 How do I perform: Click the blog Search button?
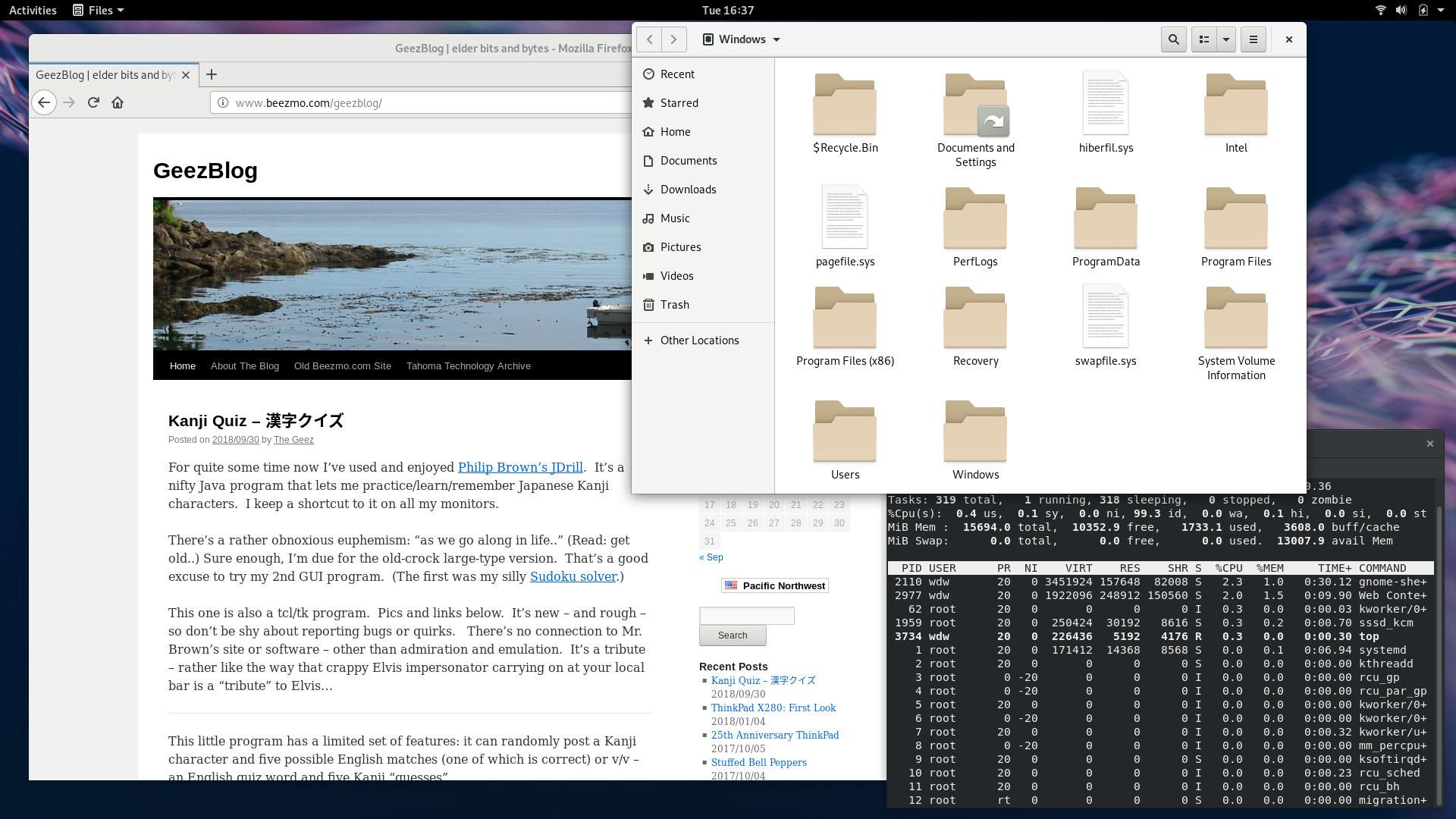732,635
